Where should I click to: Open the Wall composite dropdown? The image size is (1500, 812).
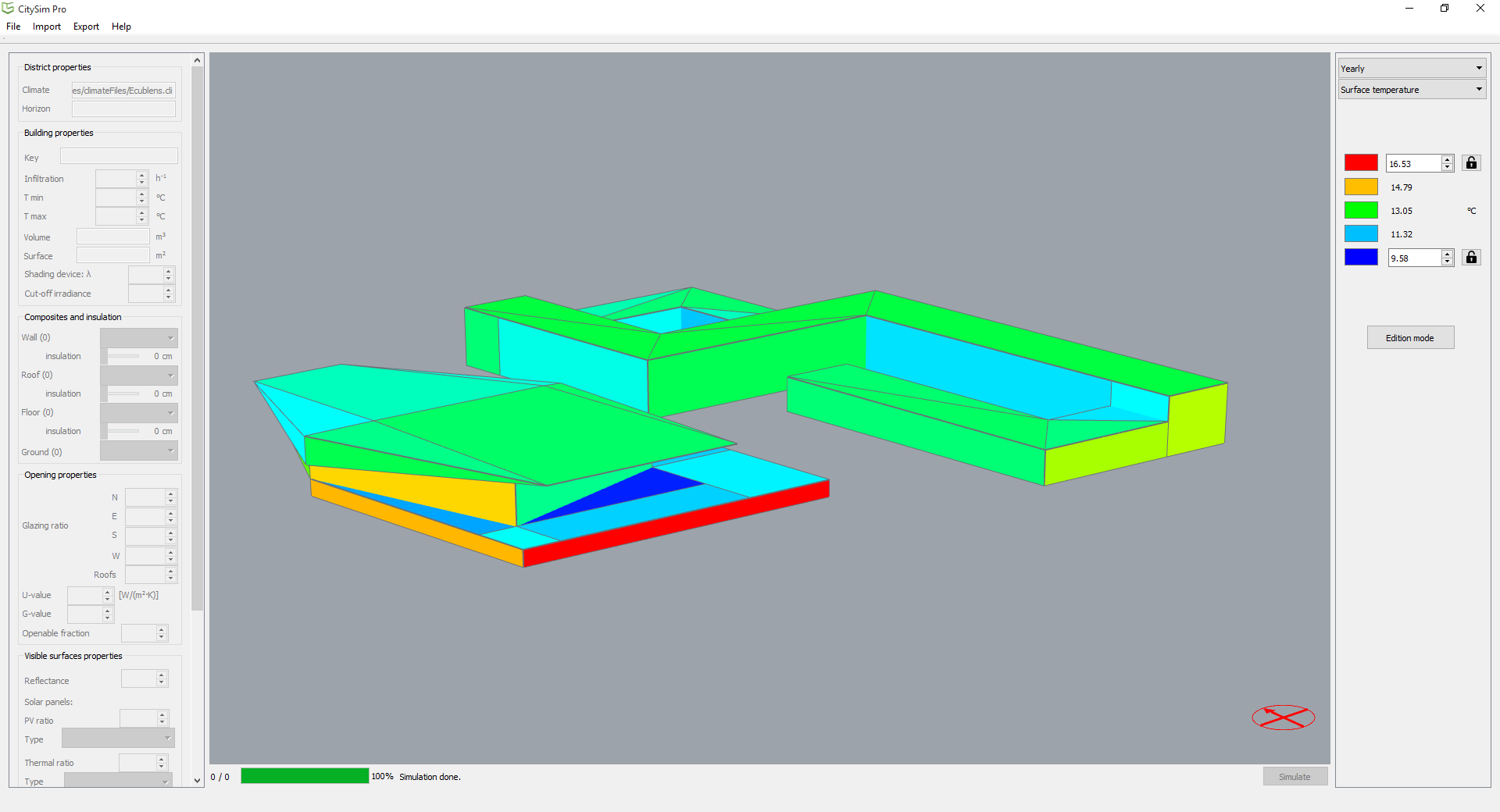139,338
